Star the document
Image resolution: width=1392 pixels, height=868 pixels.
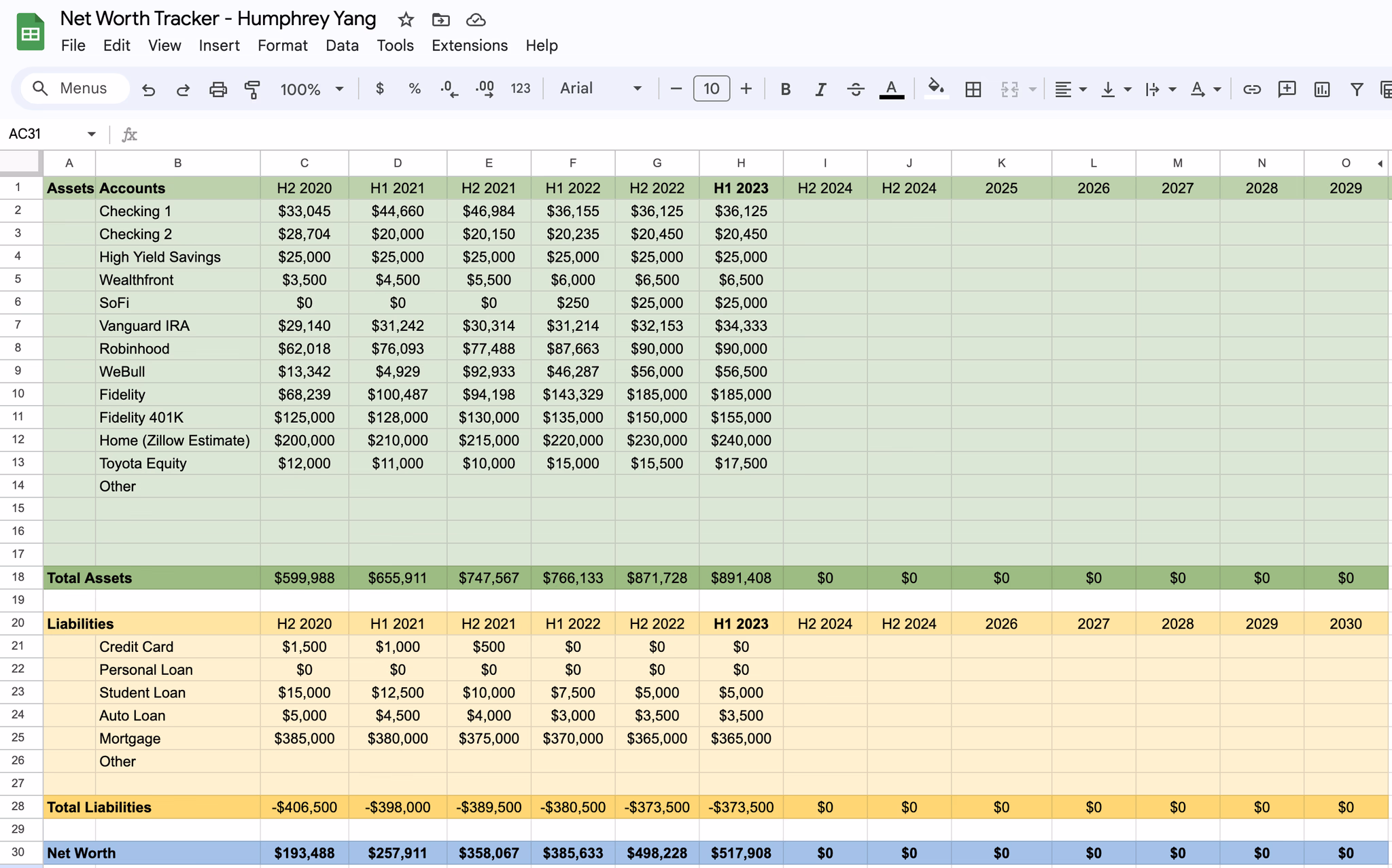pos(406,20)
